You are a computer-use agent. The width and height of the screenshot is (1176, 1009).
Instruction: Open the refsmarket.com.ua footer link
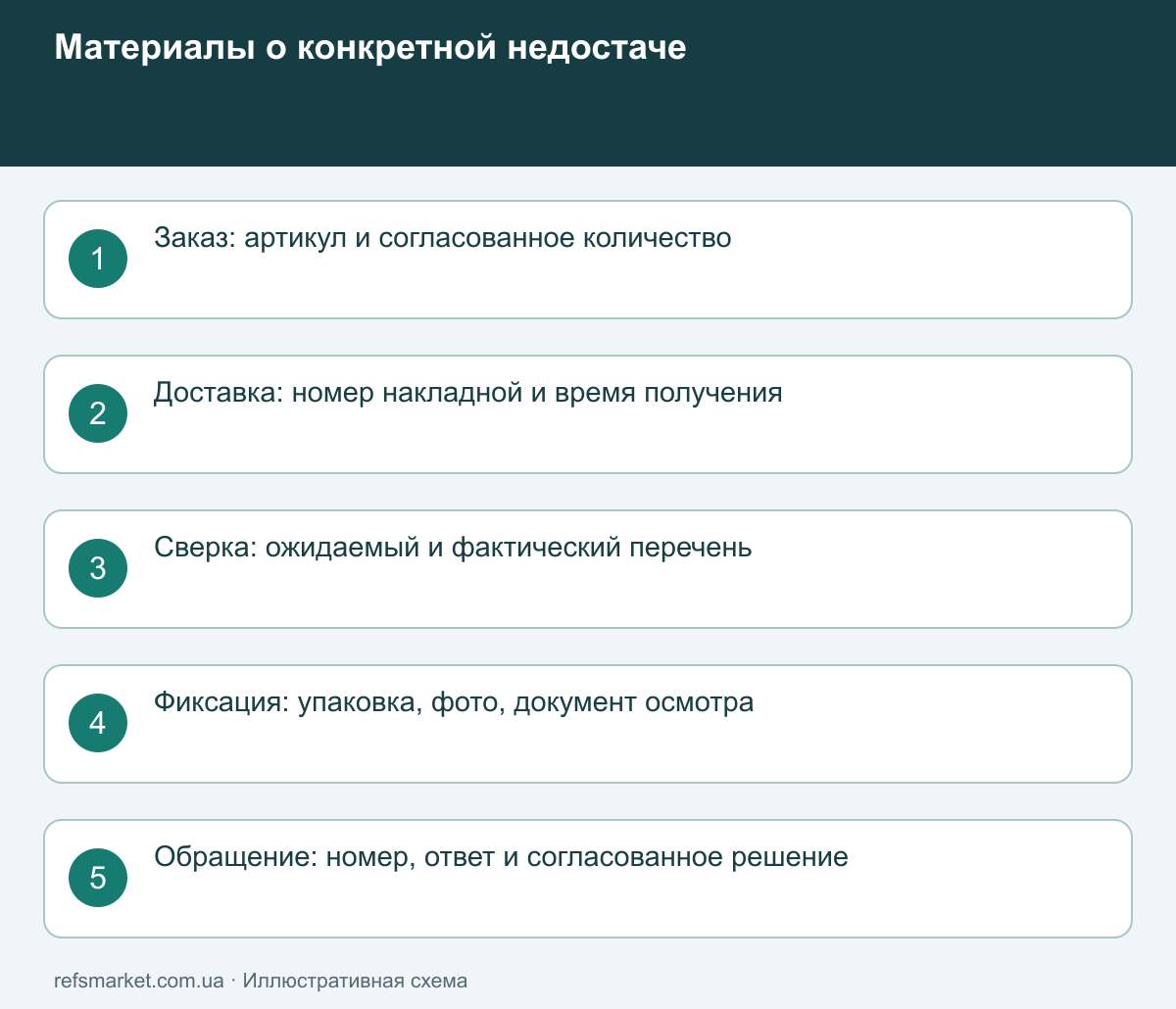(x=139, y=981)
